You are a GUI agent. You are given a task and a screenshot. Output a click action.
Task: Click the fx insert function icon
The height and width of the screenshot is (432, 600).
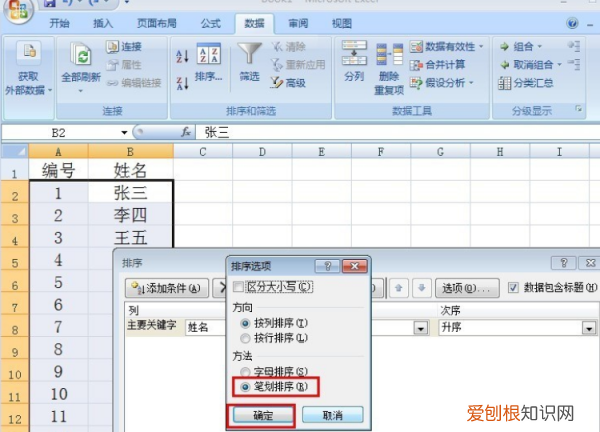pos(186,132)
